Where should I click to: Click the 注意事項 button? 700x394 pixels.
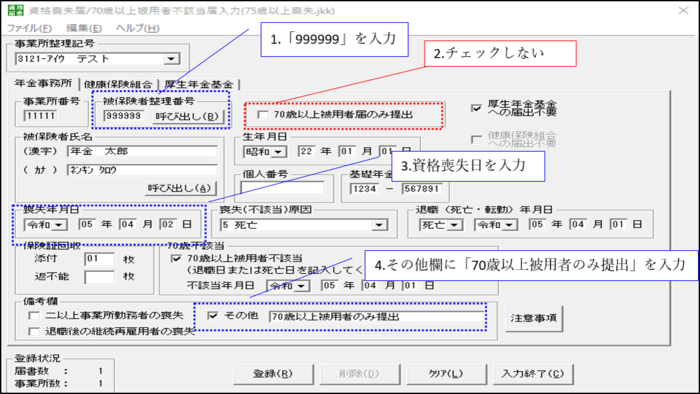click(534, 319)
